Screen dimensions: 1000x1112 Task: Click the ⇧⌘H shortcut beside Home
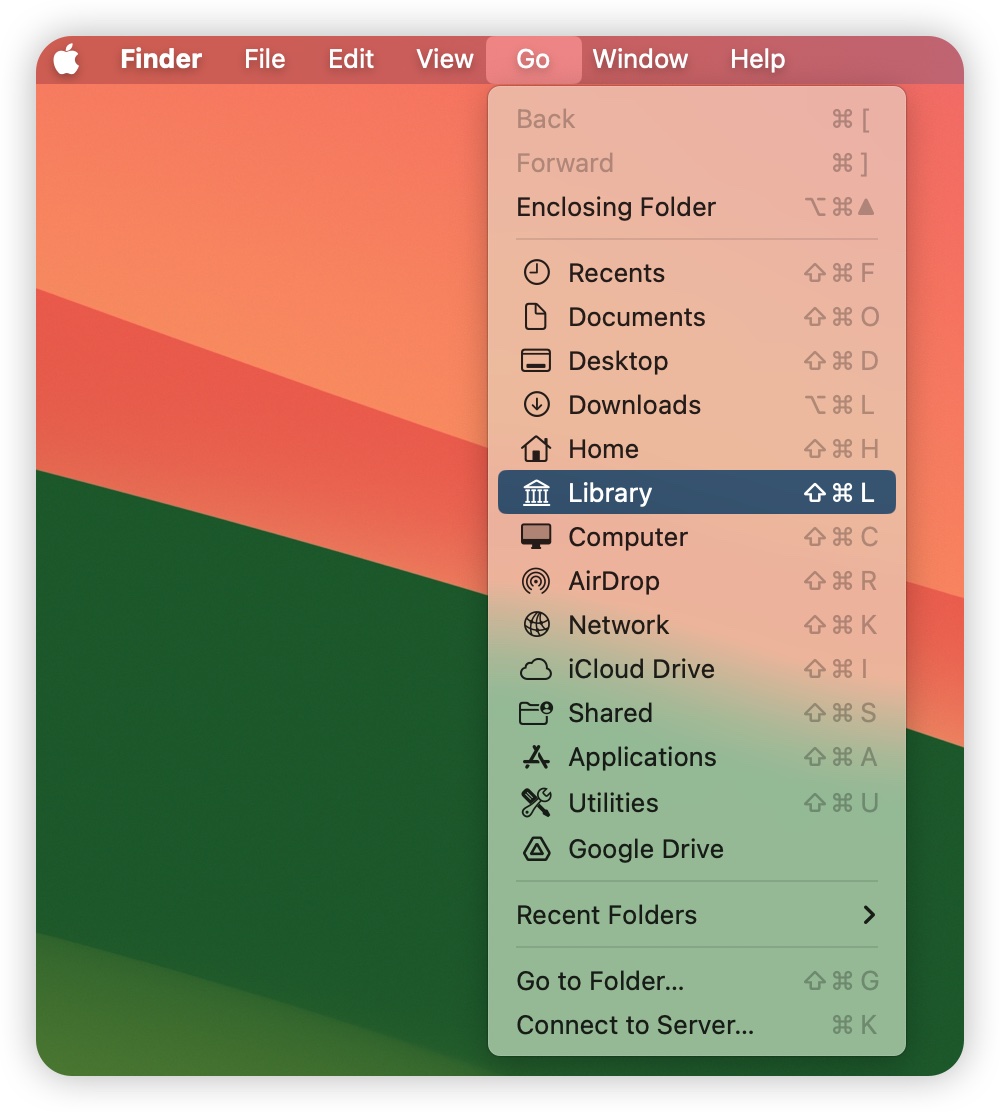click(841, 448)
